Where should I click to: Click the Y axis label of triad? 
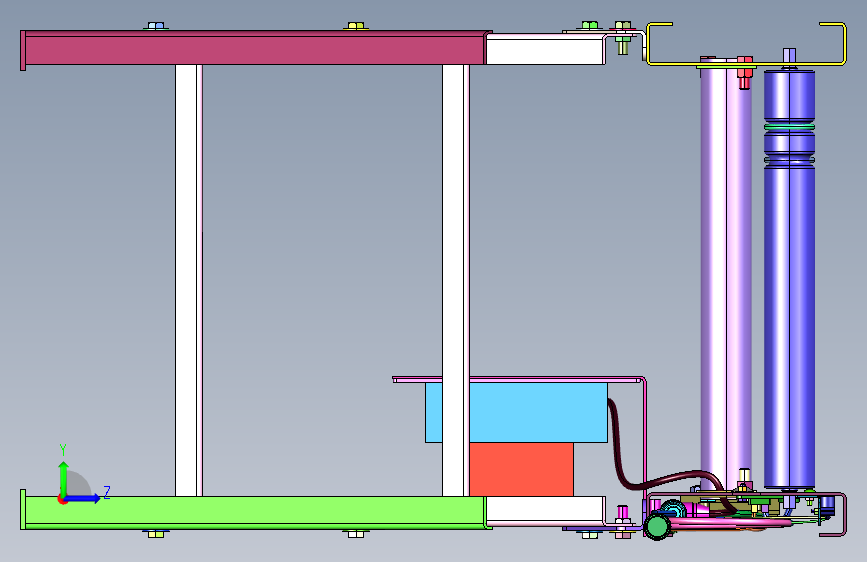pos(63,449)
